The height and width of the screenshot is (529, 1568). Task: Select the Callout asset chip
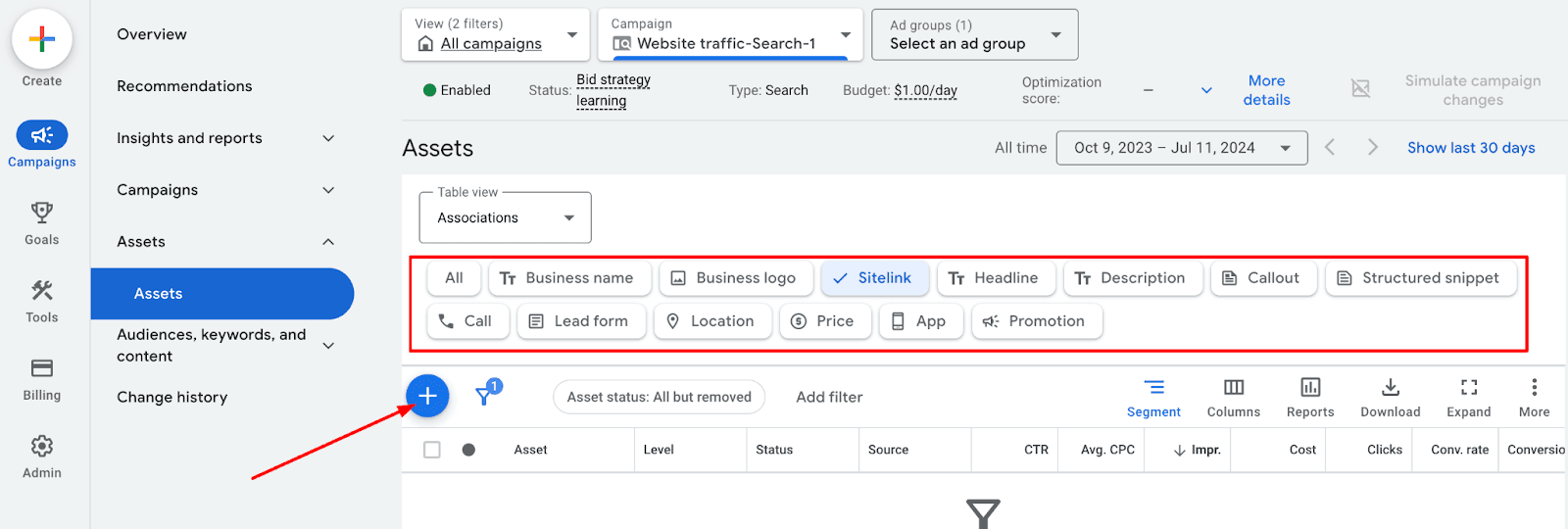pyautogui.click(x=1263, y=278)
